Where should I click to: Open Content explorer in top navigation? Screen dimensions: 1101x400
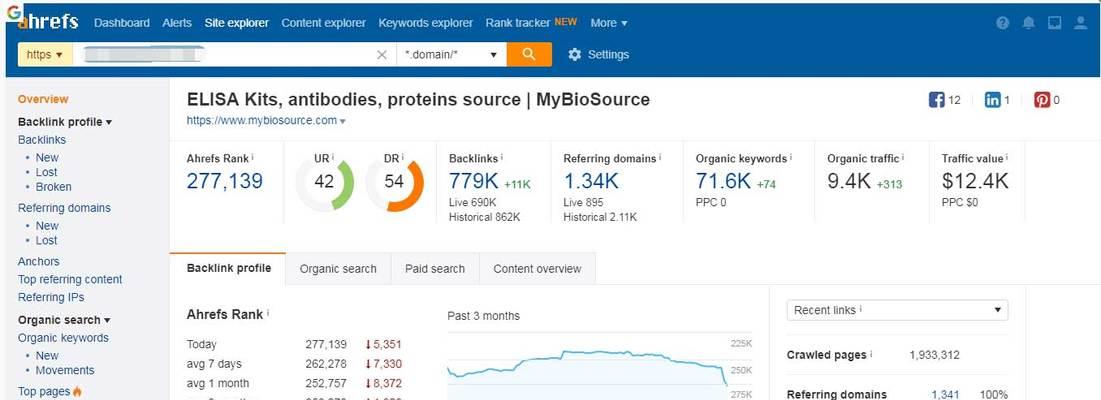[x=324, y=22]
